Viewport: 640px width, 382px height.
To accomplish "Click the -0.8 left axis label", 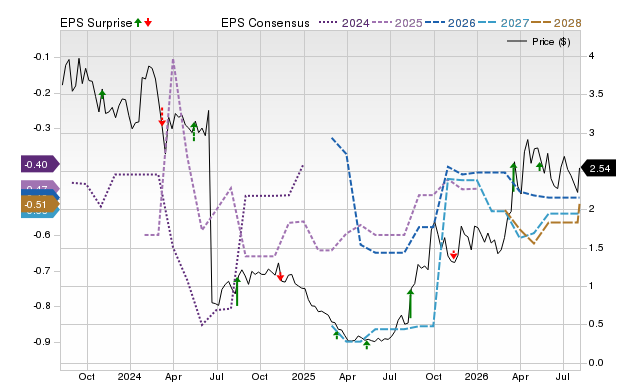I will [x=41, y=306].
